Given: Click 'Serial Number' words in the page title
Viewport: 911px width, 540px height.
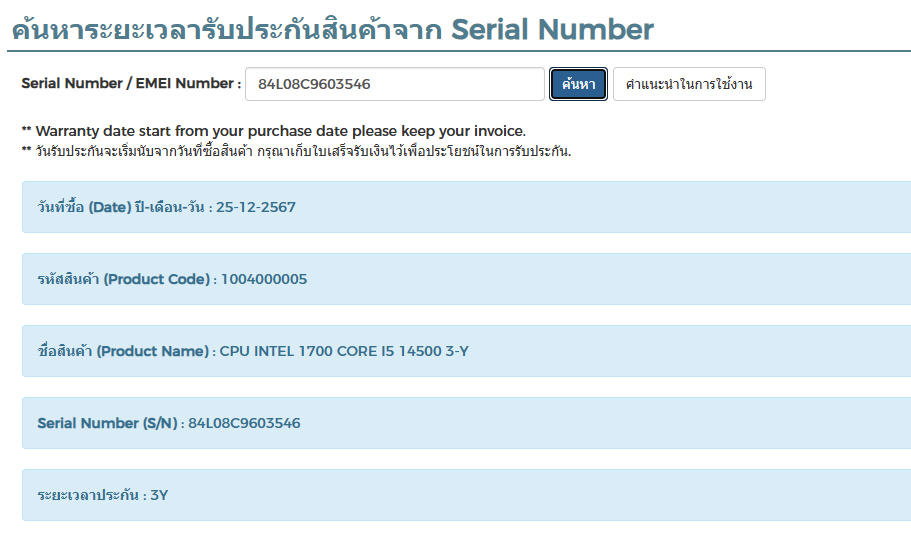Looking at the screenshot, I should pos(552,29).
